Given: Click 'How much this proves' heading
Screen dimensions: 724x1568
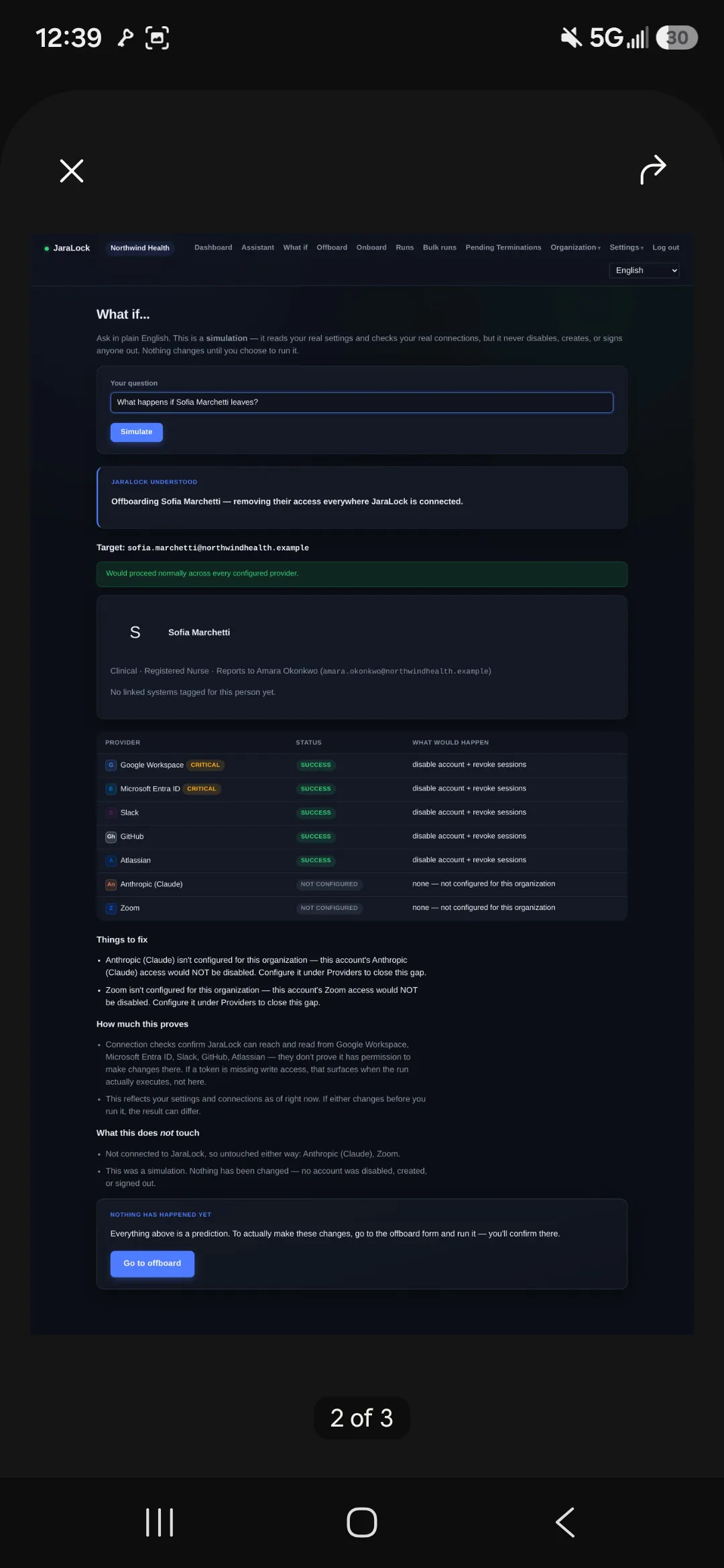Looking at the screenshot, I should pos(142,1025).
